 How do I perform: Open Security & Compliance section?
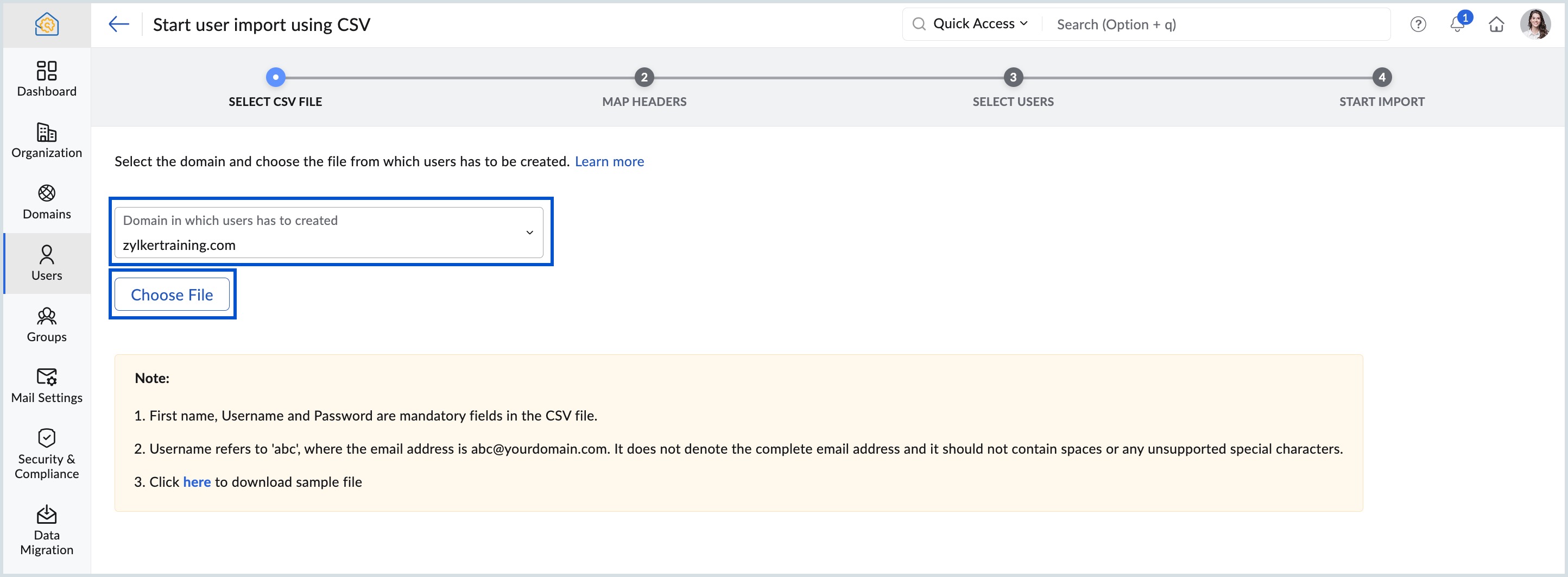pyautogui.click(x=47, y=454)
